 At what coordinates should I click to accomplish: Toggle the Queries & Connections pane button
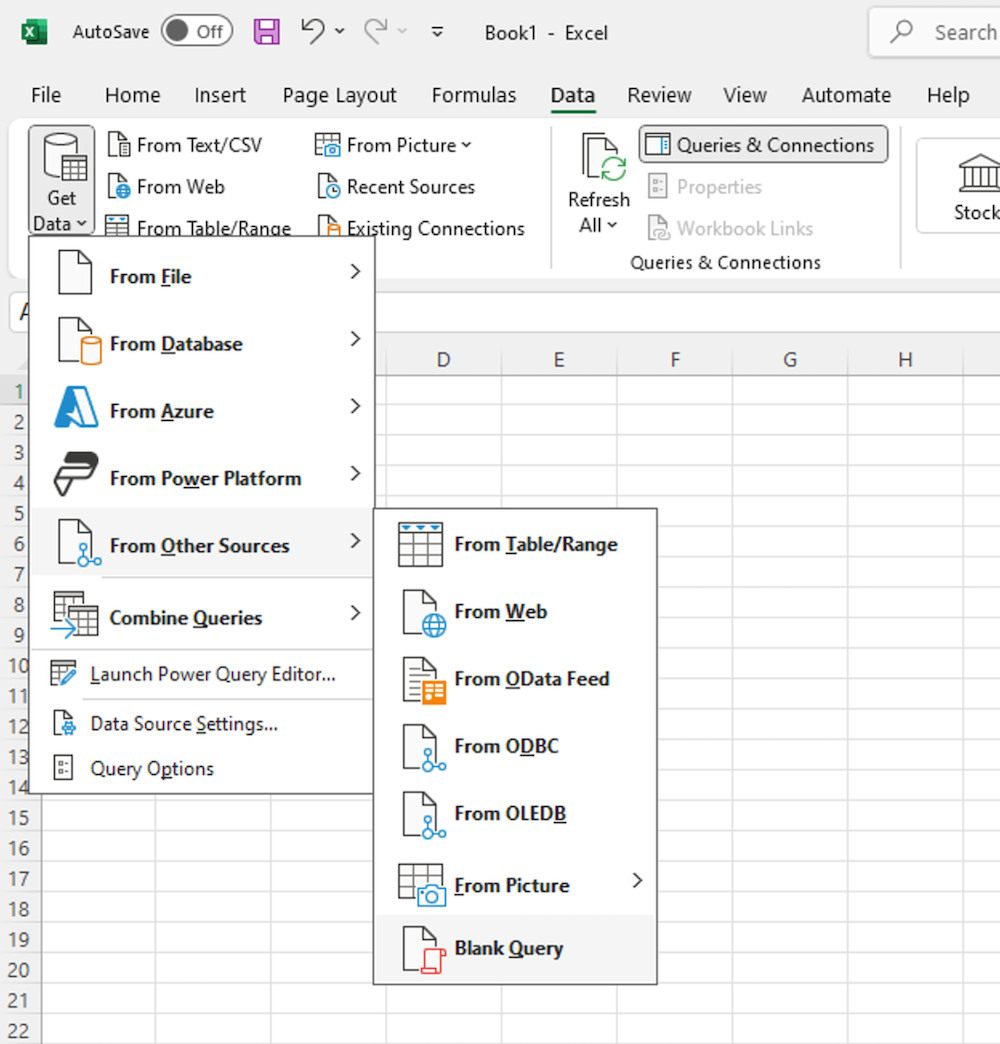click(x=763, y=145)
